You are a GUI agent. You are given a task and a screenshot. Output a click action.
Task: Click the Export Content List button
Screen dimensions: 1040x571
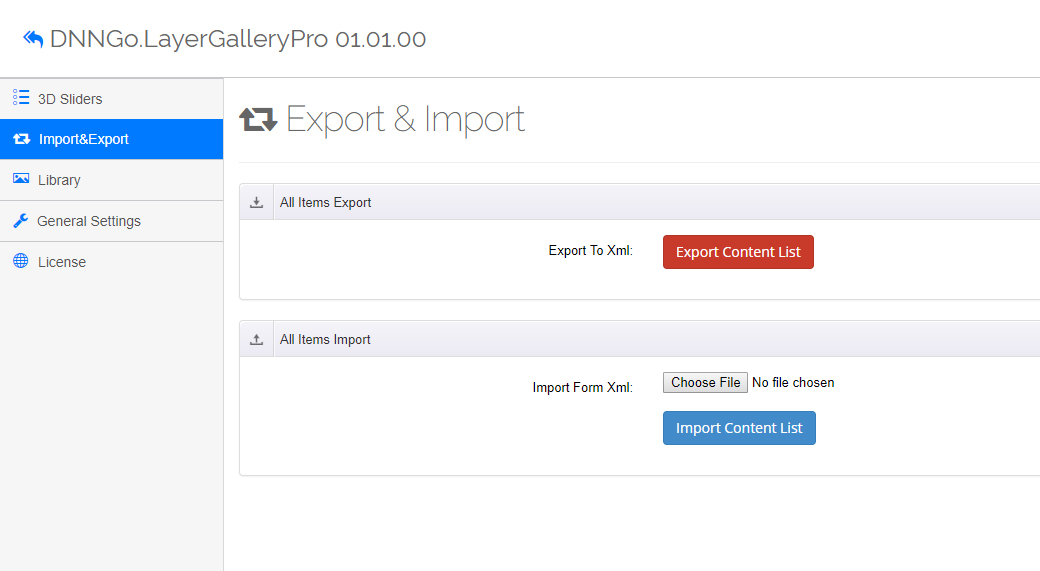(x=738, y=252)
